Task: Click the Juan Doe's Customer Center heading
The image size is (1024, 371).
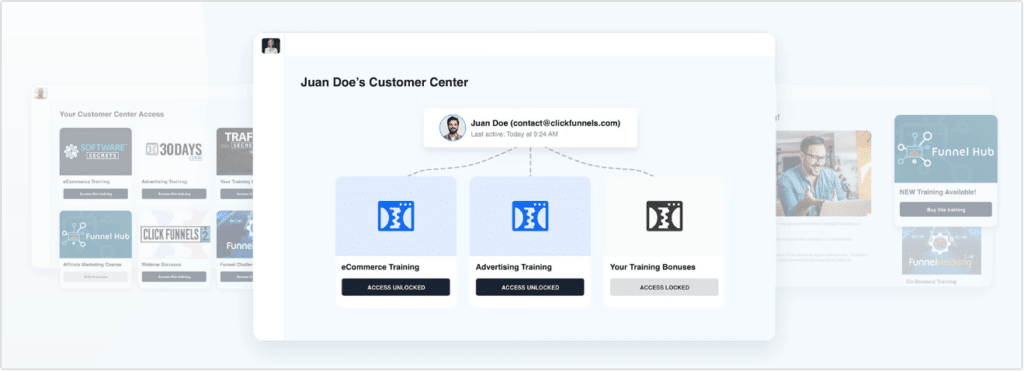Action: point(384,83)
